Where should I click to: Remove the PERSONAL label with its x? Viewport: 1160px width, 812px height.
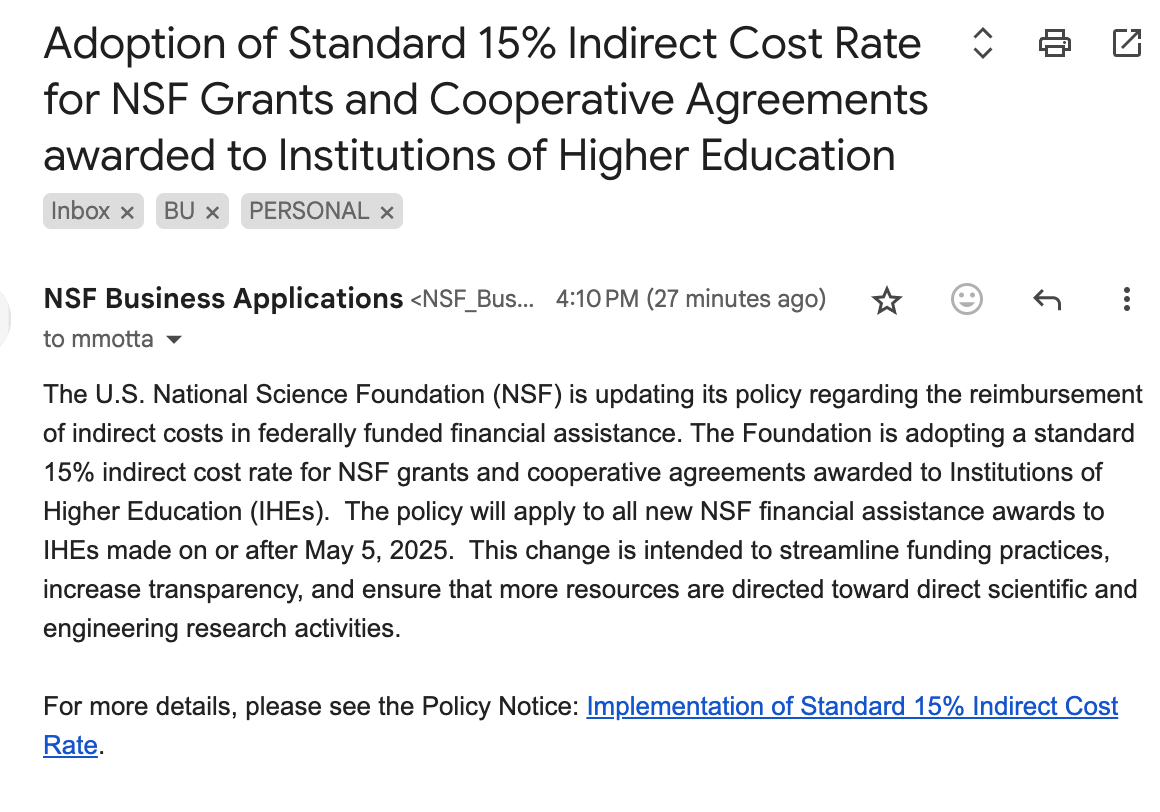point(387,212)
